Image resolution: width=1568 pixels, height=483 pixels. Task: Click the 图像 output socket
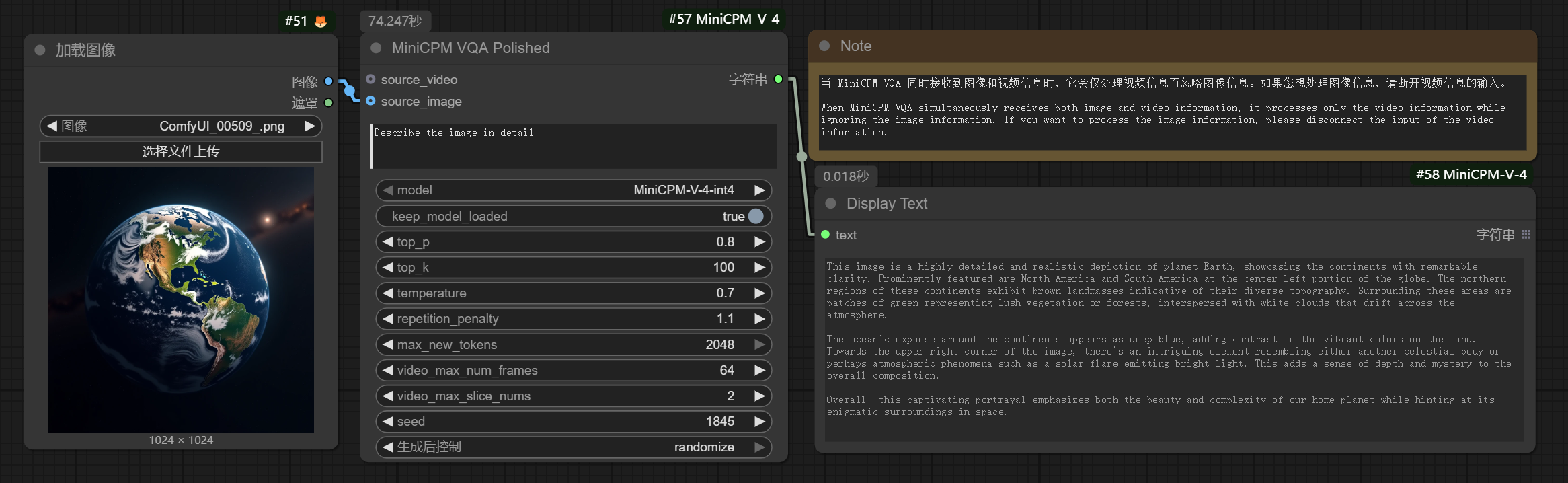tap(328, 81)
